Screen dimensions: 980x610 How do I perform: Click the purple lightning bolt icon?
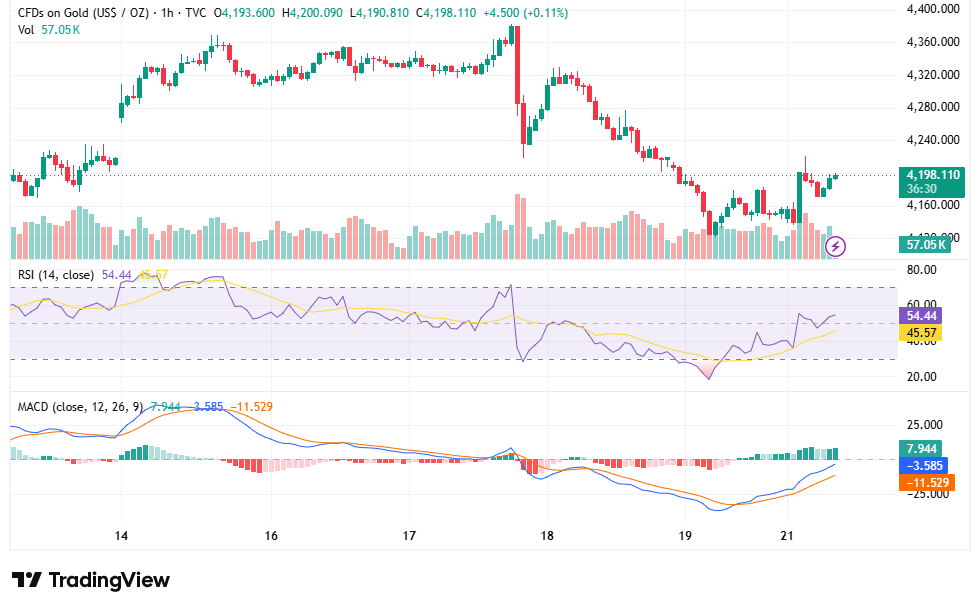tap(836, 246)
